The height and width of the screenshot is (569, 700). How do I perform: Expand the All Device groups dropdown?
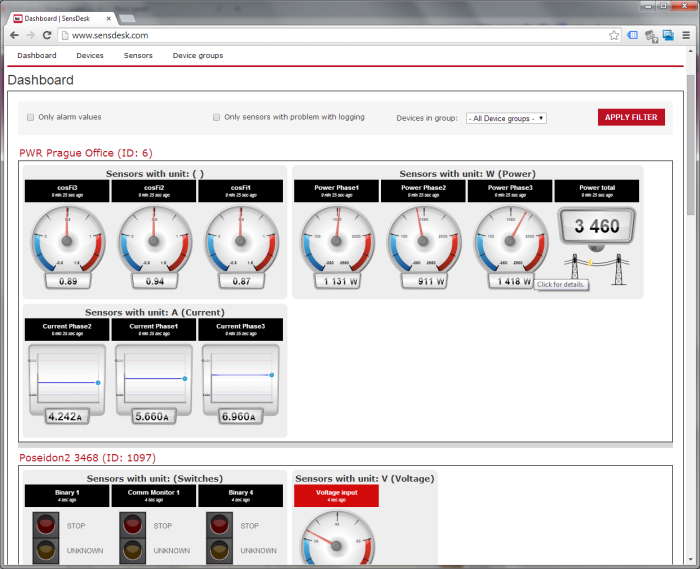pyautogui.click(x=506, y=118)
